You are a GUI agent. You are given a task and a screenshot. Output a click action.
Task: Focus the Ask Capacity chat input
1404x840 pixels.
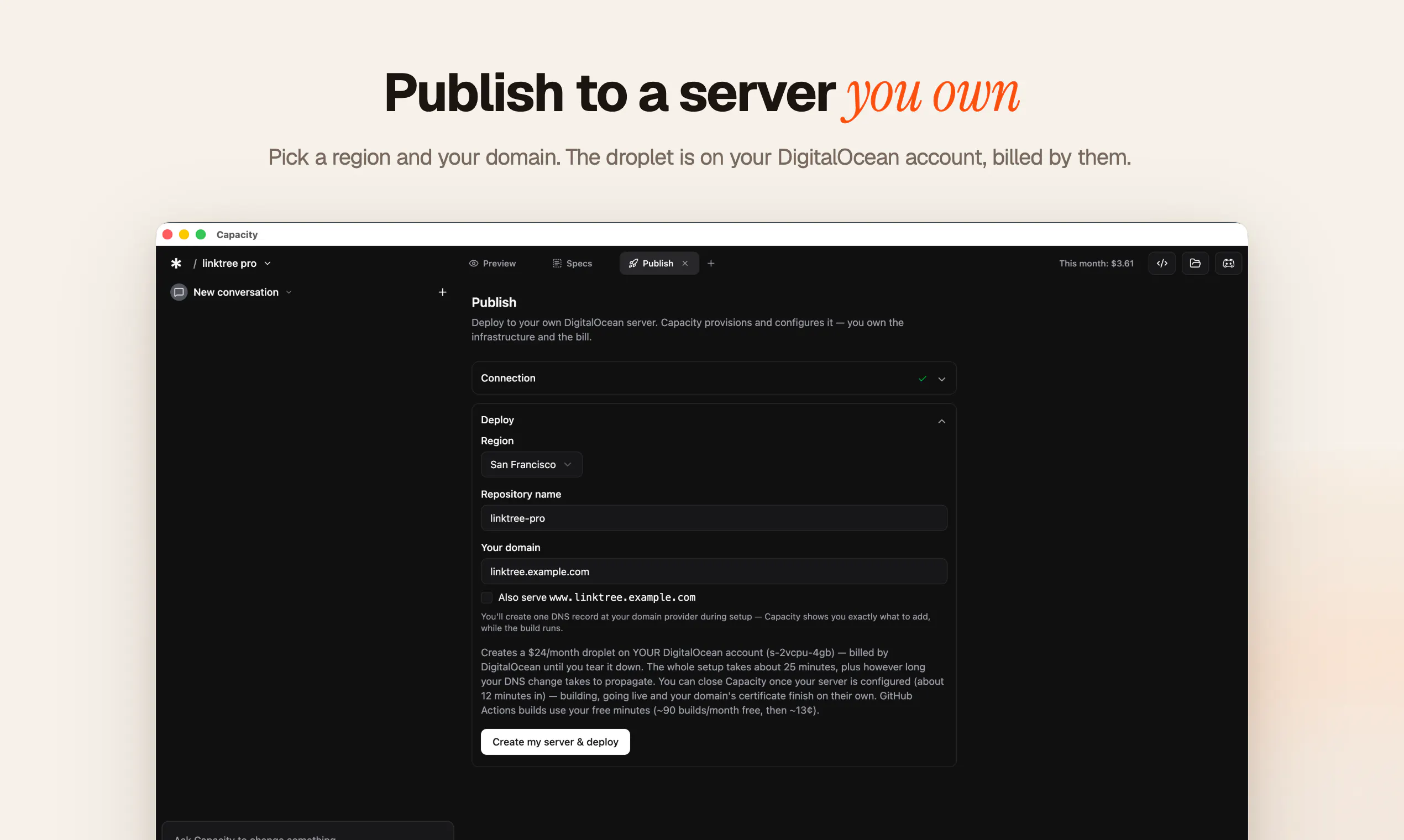click(308, 831)
